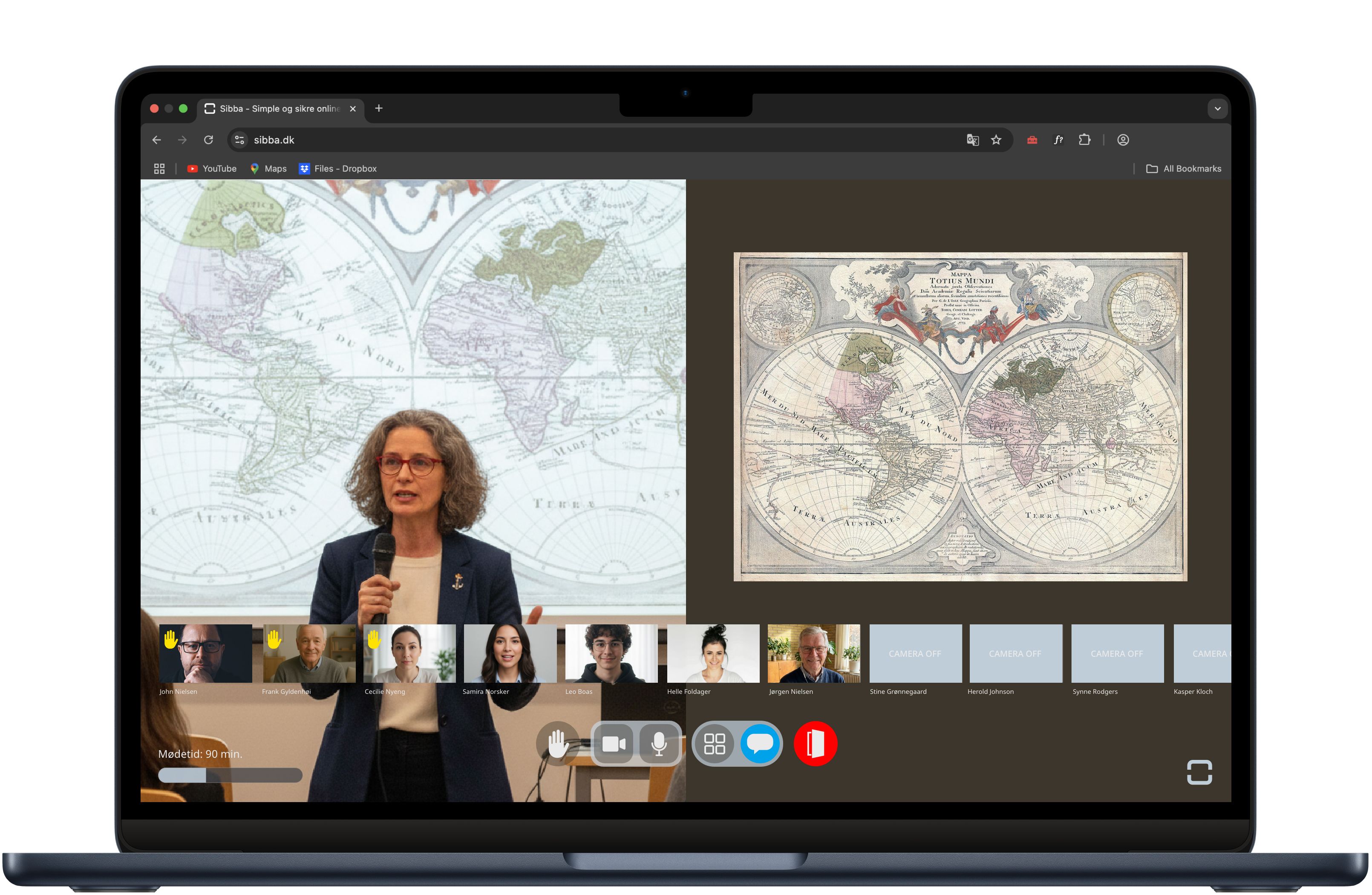
Task: Leave the meeting via red door button
Action: click(815, 743)
